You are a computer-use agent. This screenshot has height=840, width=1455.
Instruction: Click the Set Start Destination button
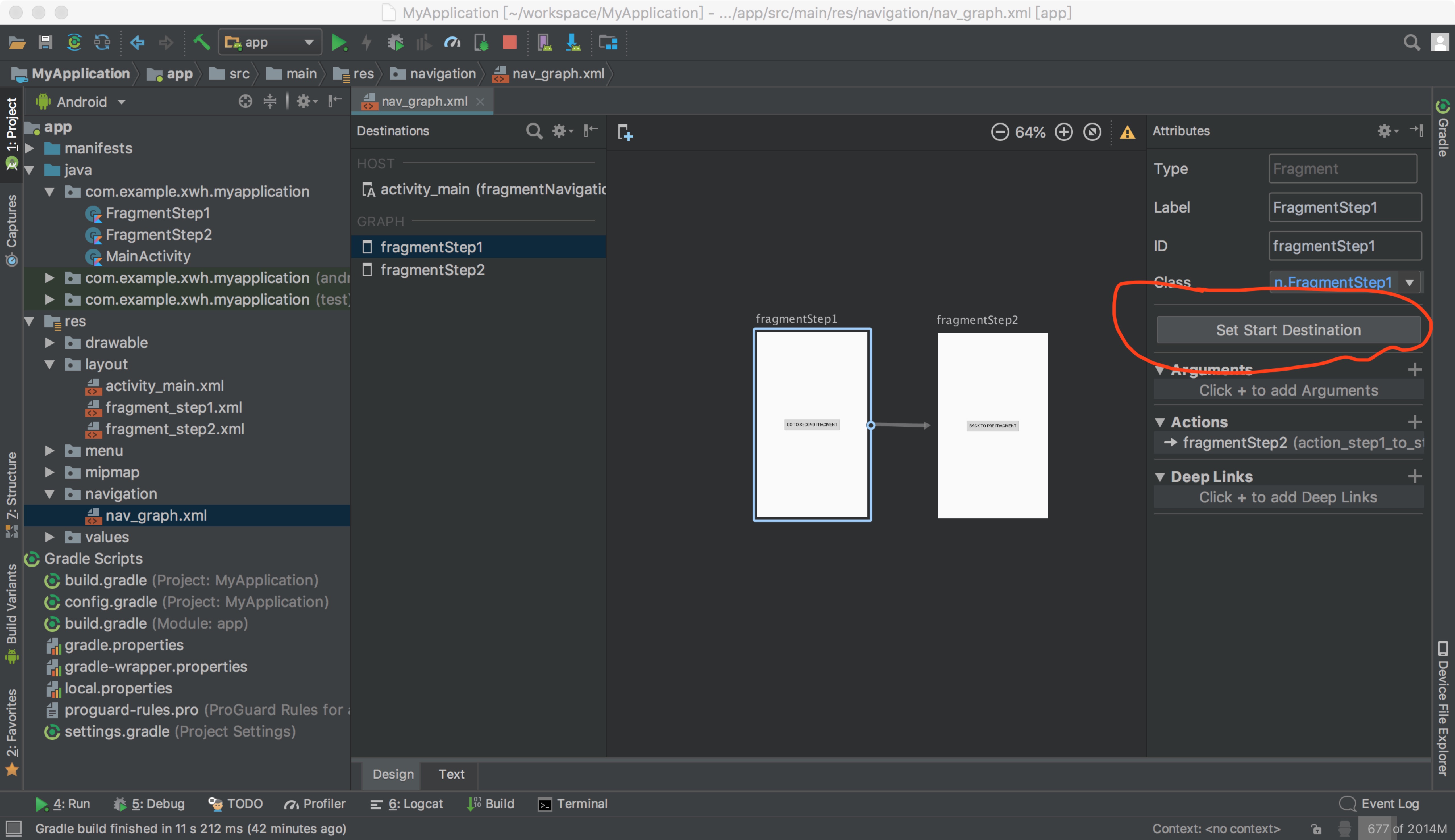(1288, 330)
